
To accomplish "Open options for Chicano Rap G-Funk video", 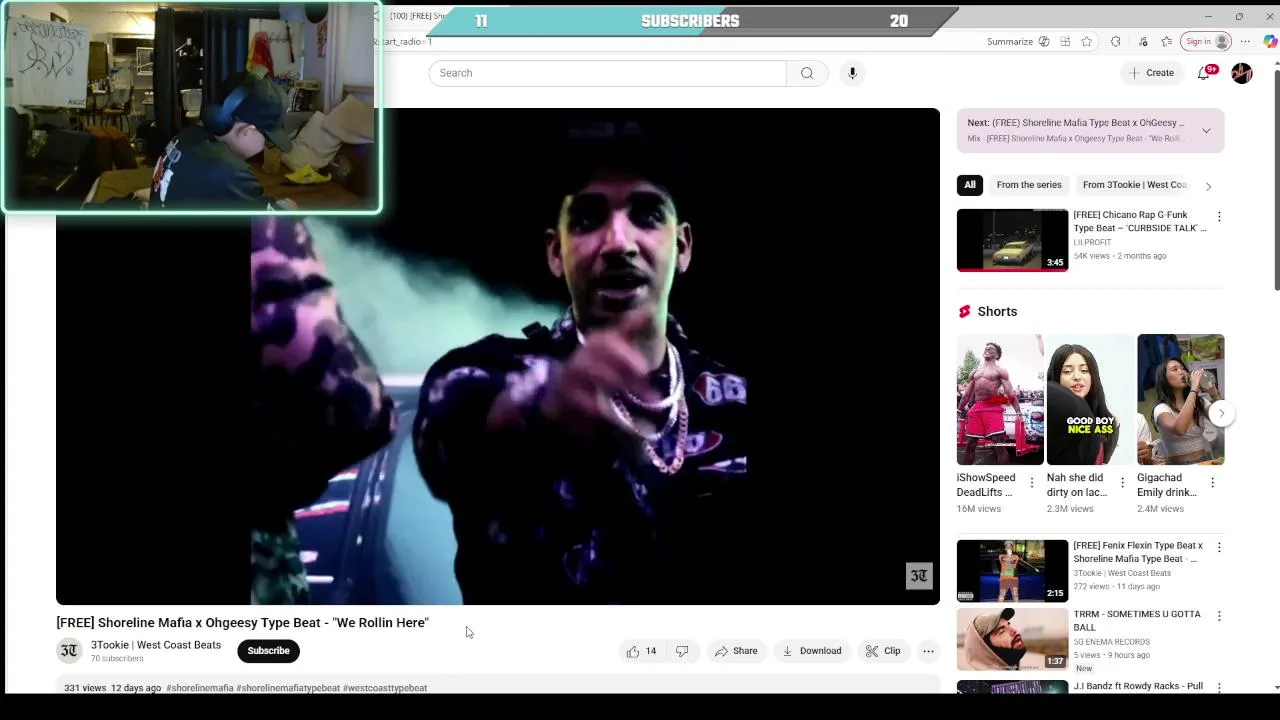I will 1218,217.
